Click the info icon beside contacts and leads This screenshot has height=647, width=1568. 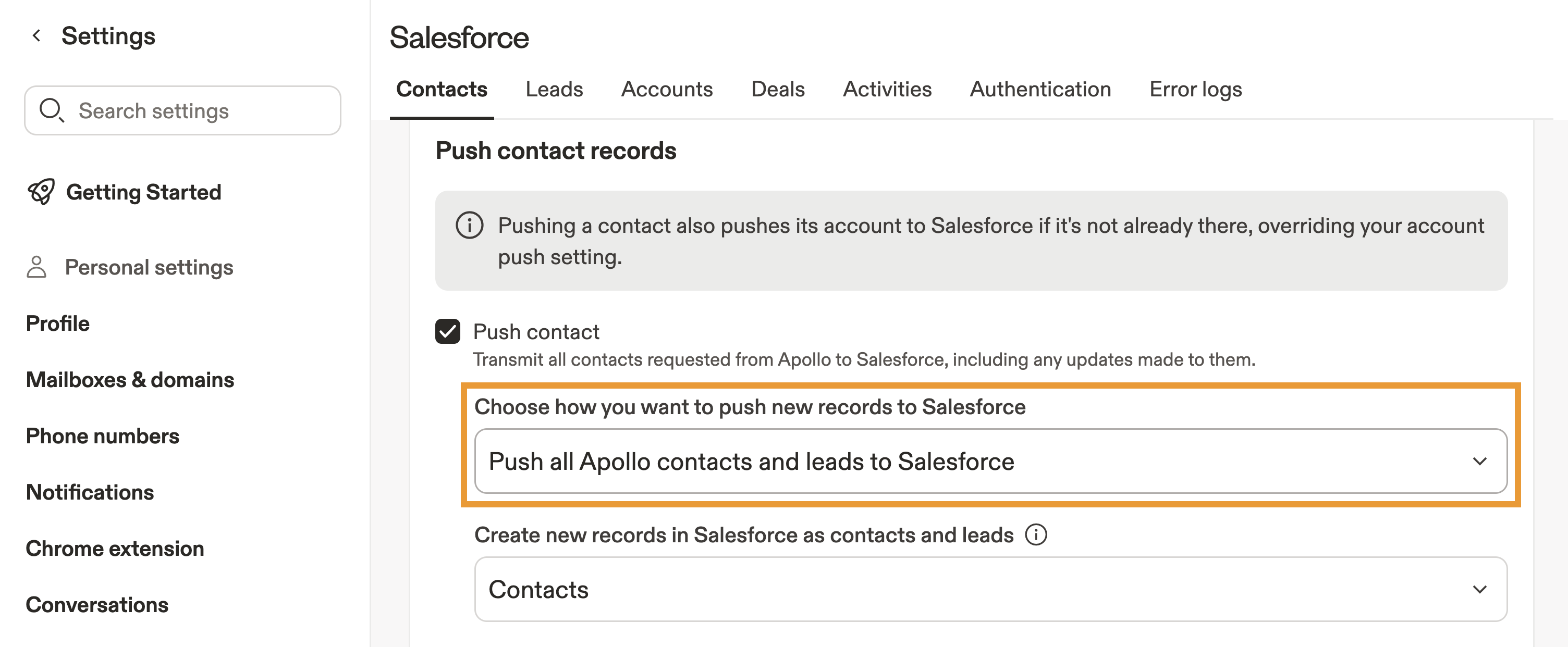point(1036,534)
